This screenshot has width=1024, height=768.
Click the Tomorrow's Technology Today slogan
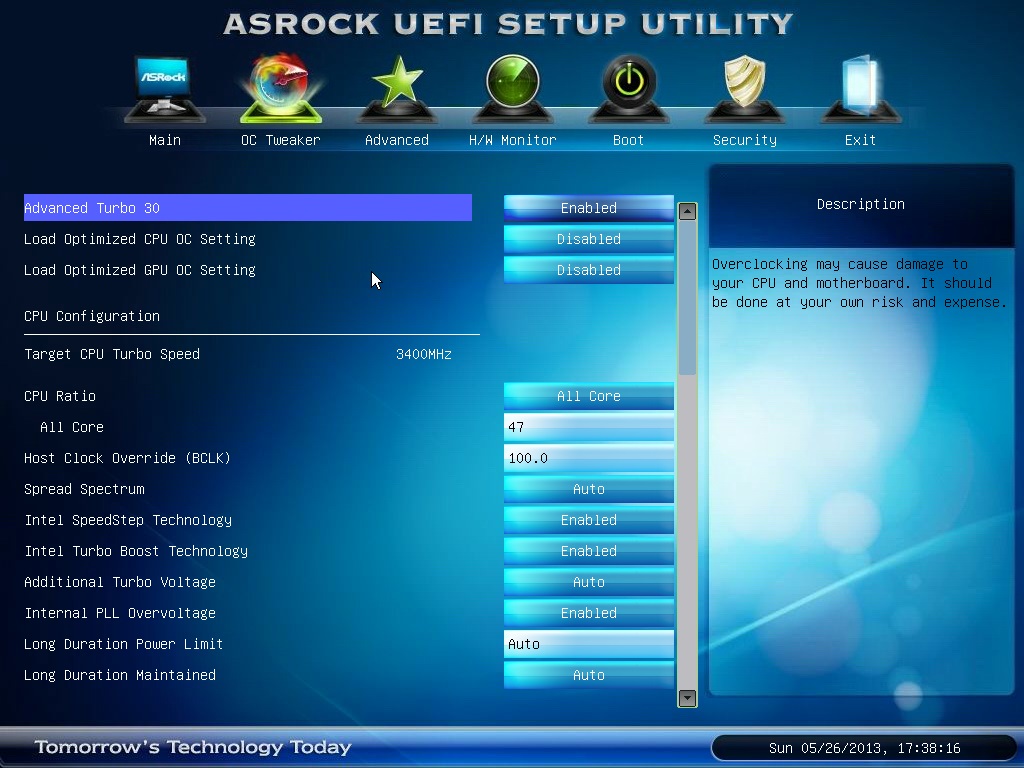pos(193,746)
